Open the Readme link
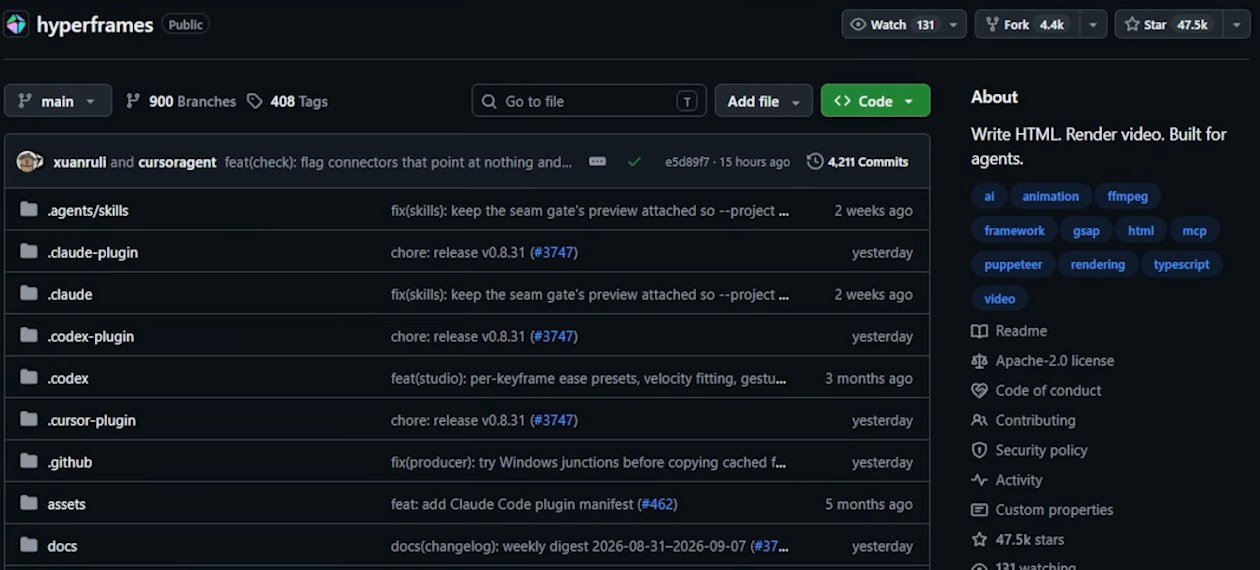Viewport: 1260px width, 570px height. [x=1009, y=331]
